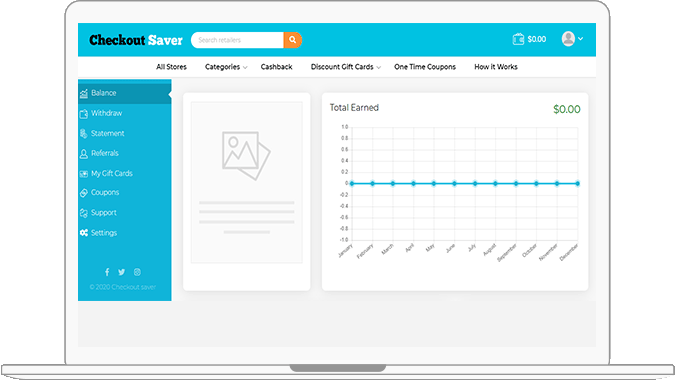Focus the Search retailers input field
The width and height of the screenshot is (675, 380).
[237, 40]
